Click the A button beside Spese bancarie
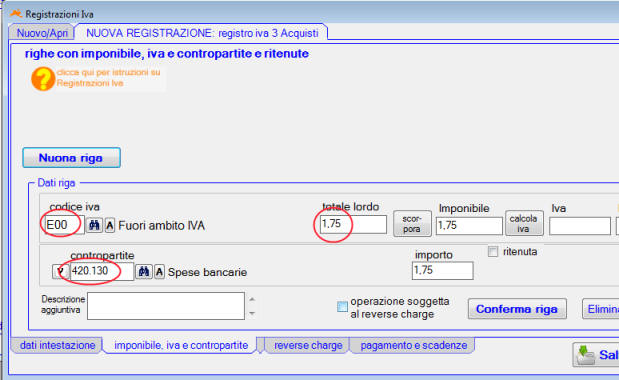This screenshot has width=619, height=380. (x=159, y=271)
